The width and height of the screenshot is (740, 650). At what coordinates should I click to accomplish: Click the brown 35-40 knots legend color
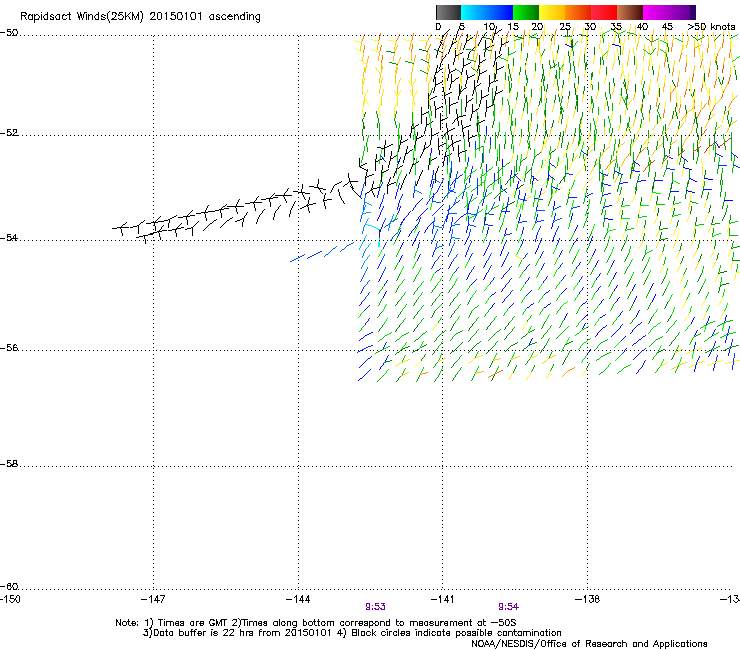tap(630, 12)
